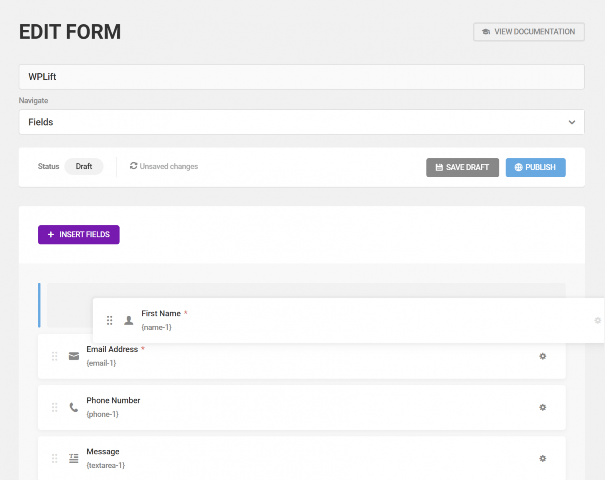This screenshot has height=480, width=605.
Task: Open Email Address settings gear
Action: [x=542, y=356]
